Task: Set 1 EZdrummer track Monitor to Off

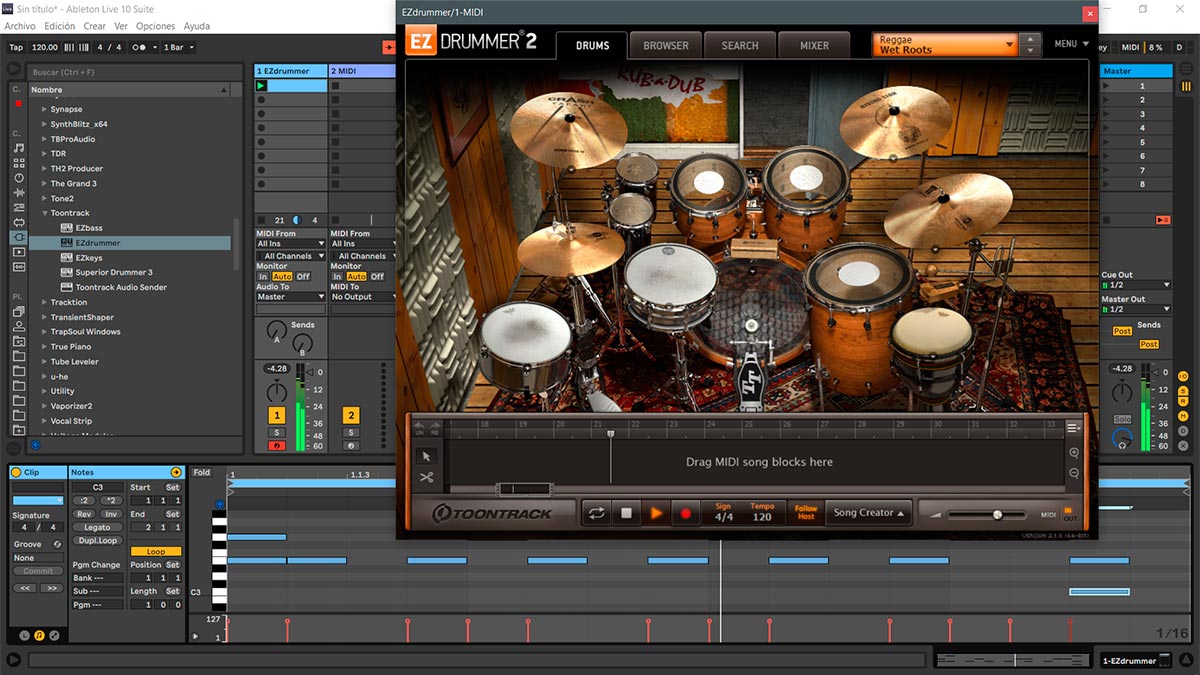Action: [x=303, y=277]
